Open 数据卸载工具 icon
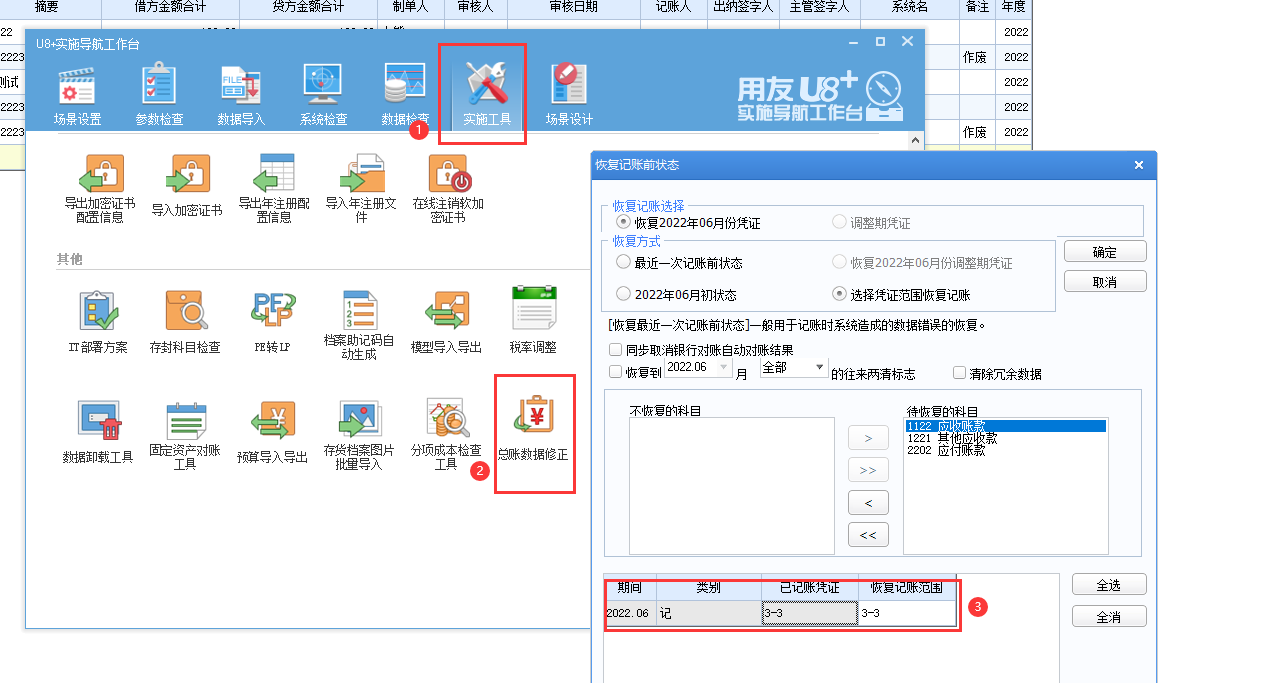 click(x=98, y=421)
